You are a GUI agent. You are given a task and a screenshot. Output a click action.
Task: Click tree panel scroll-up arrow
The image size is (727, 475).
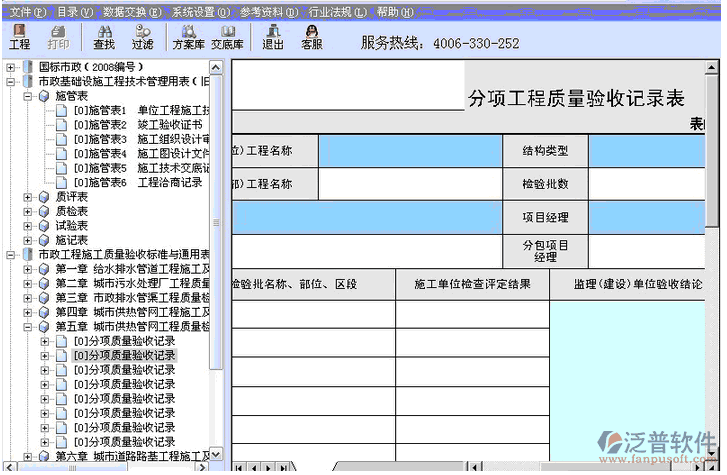[216, 67]
